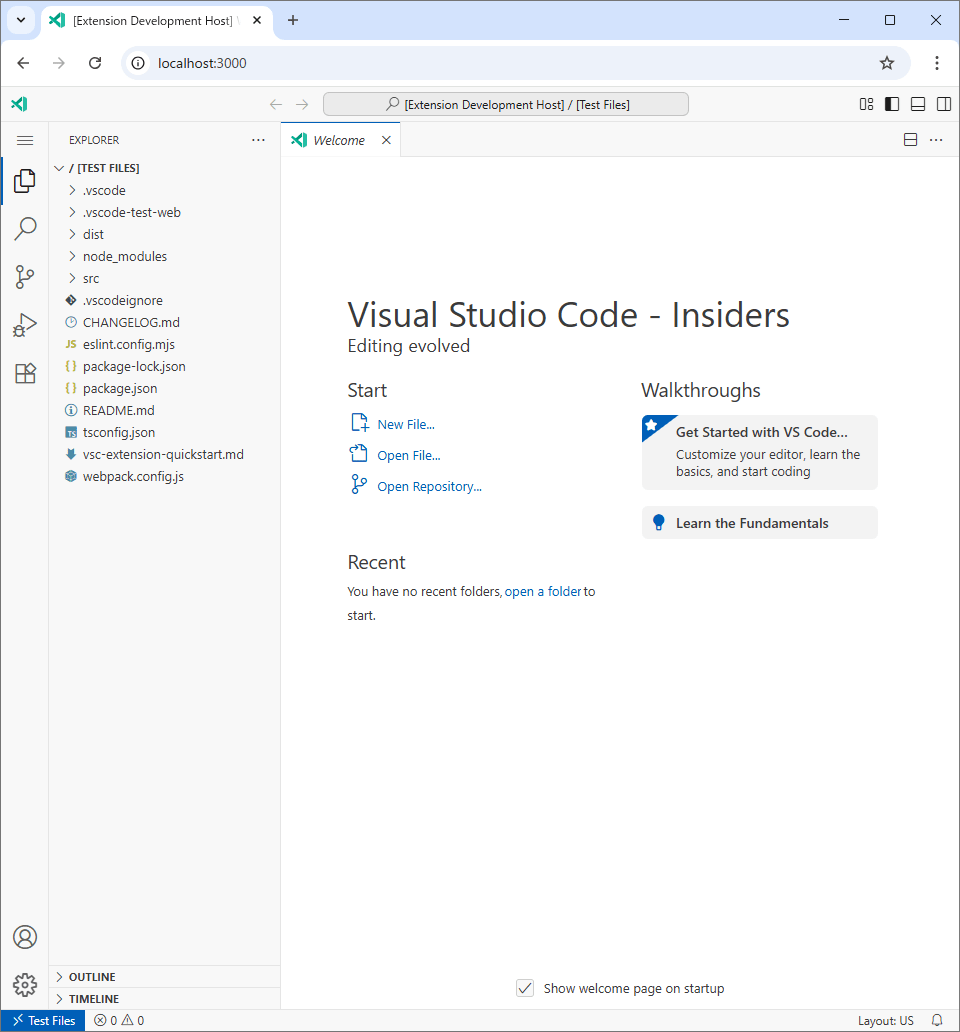
Task: Close the Extension Development Host browser tab
Action: tap(257, 20)
